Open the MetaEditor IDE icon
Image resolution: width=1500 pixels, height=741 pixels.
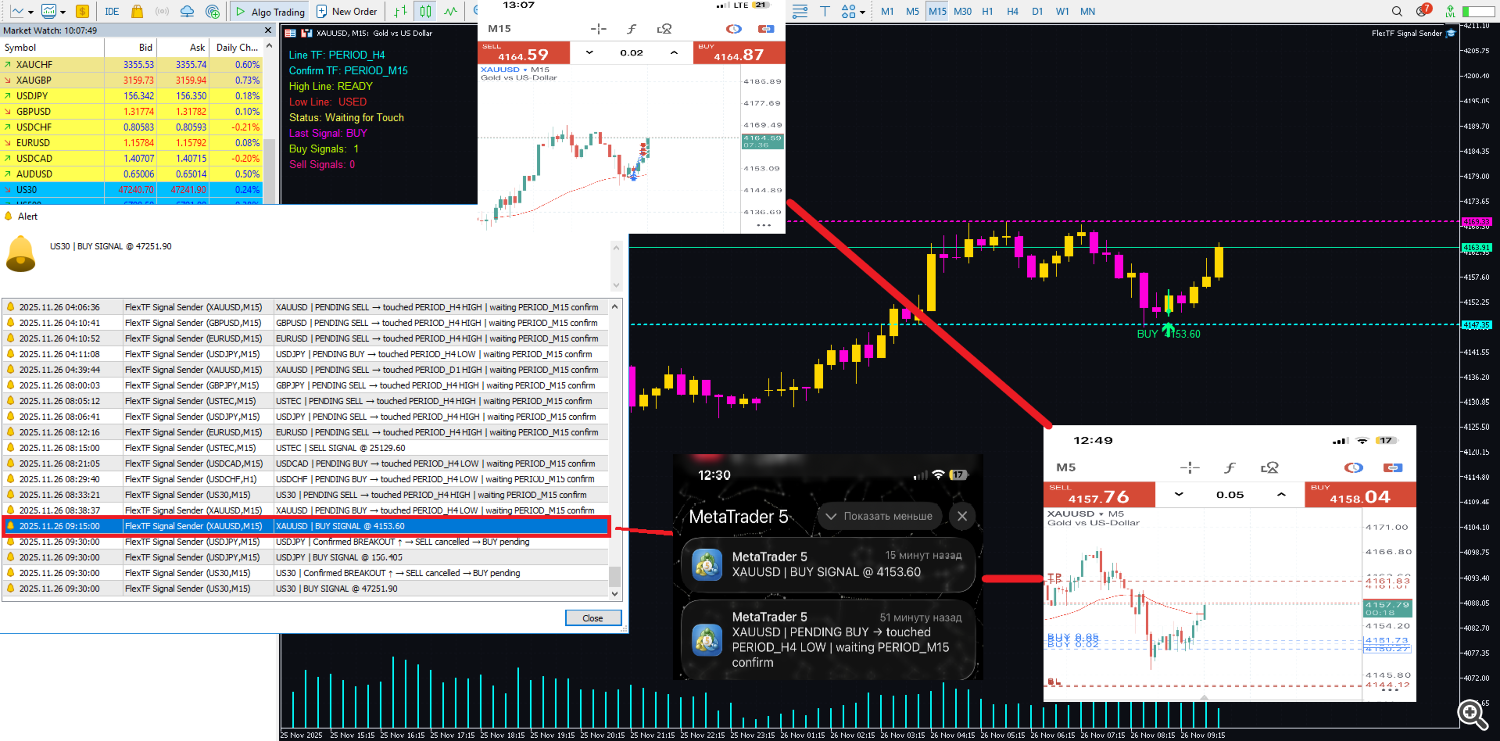pos(112,12)
